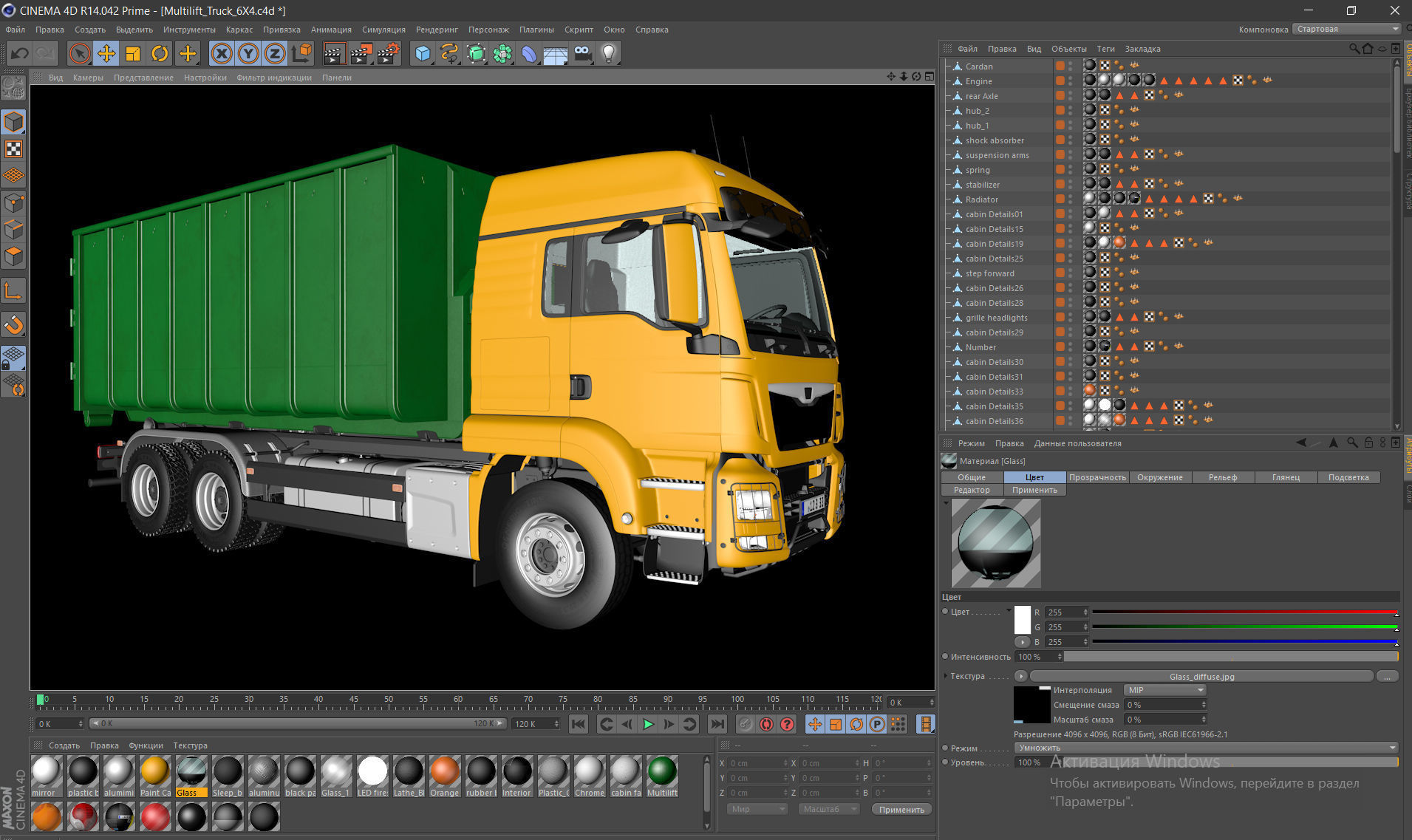
Task: Go to start of animation
Action: pyautogui.click(x=579, y=724)
